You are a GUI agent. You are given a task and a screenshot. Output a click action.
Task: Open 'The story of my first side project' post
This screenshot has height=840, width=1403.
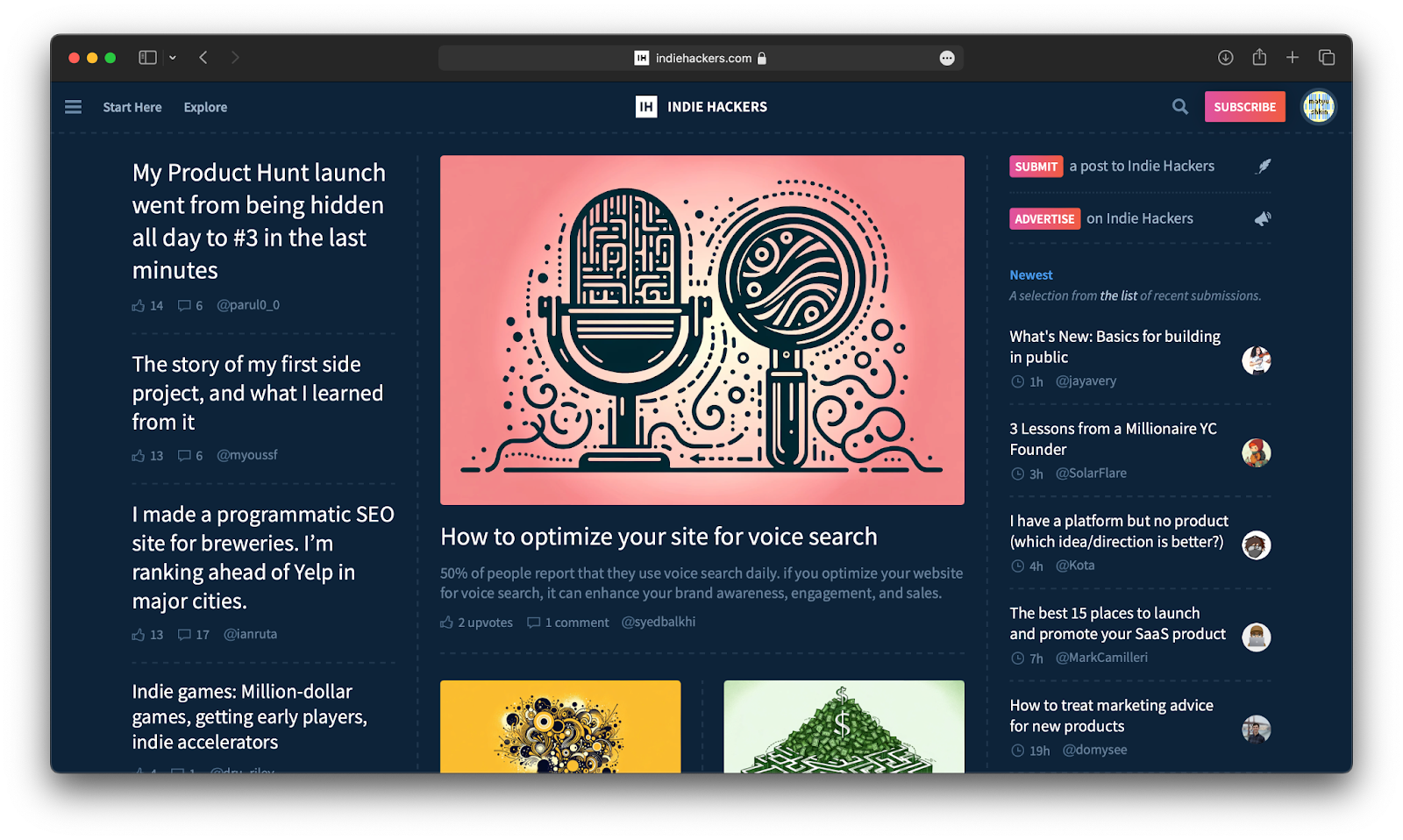pyautogui.click(x=258, y=393)
